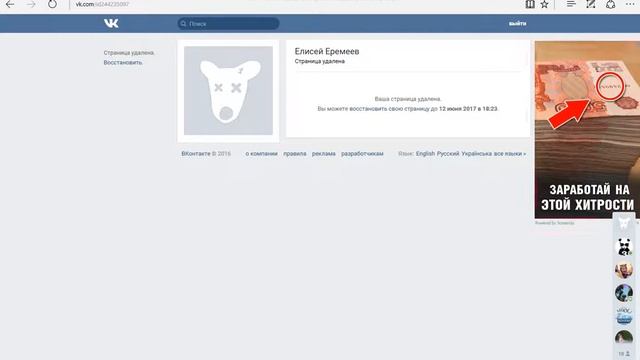Click the ВКонтакте footer link
Image resolution: width=640 pixels, height=360 pixels.
coord(196,154)
